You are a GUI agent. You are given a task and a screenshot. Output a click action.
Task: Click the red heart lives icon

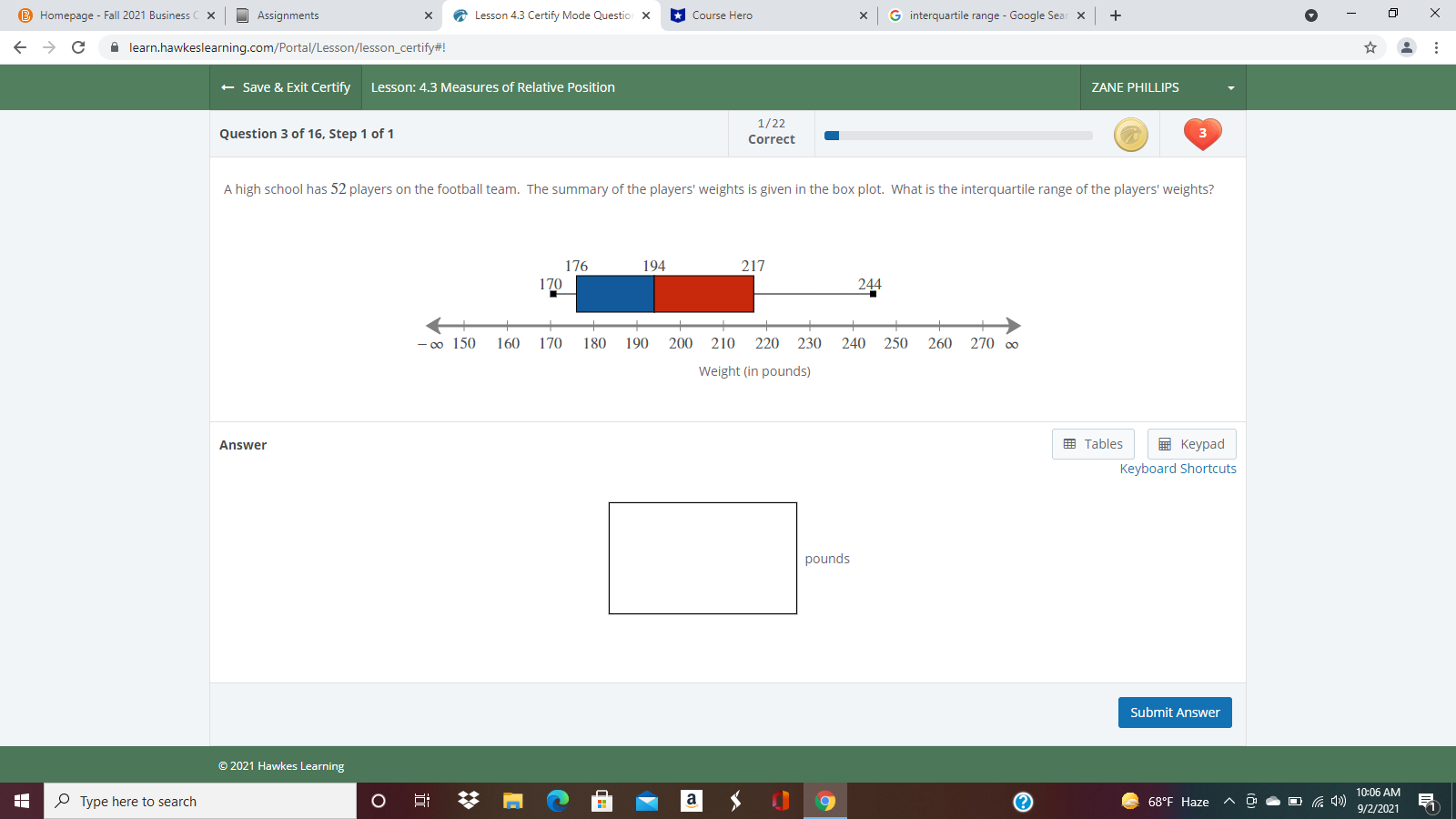click(1202, 134)
